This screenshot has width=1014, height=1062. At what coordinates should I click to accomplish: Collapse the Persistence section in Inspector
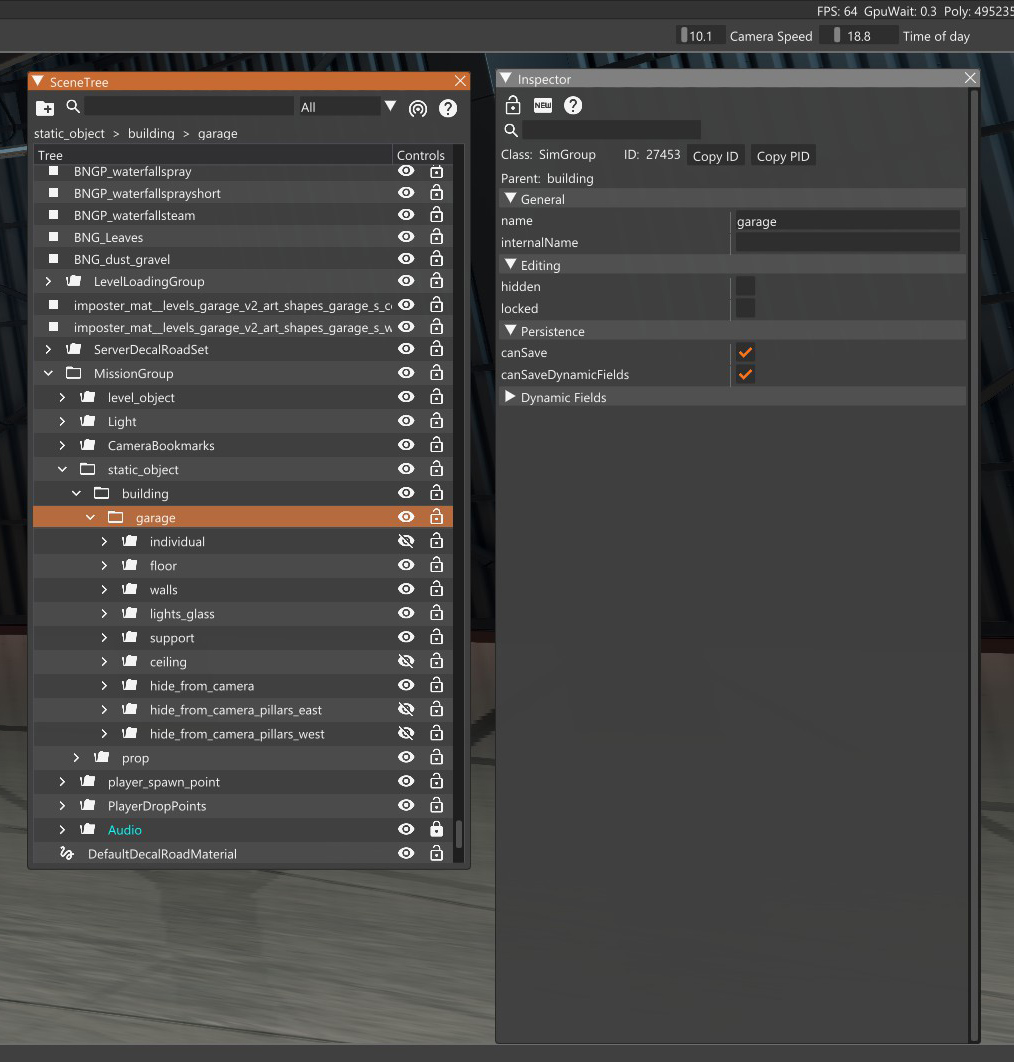tap(510, 331)
